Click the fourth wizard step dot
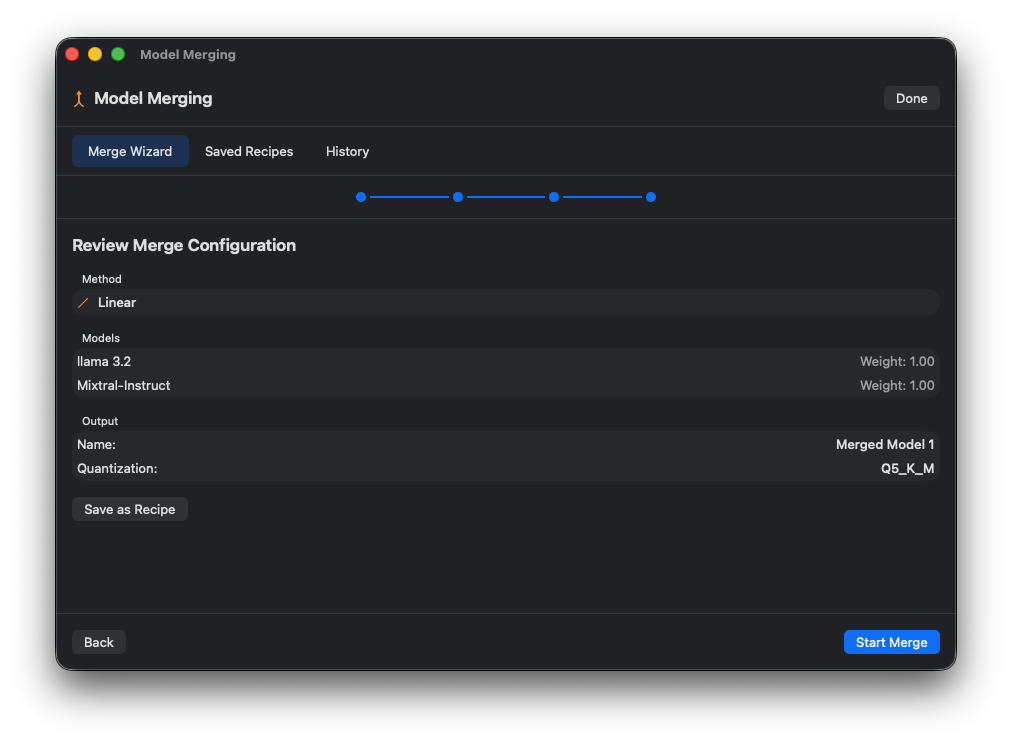1012x744 pixels. [x=651, y=197]
